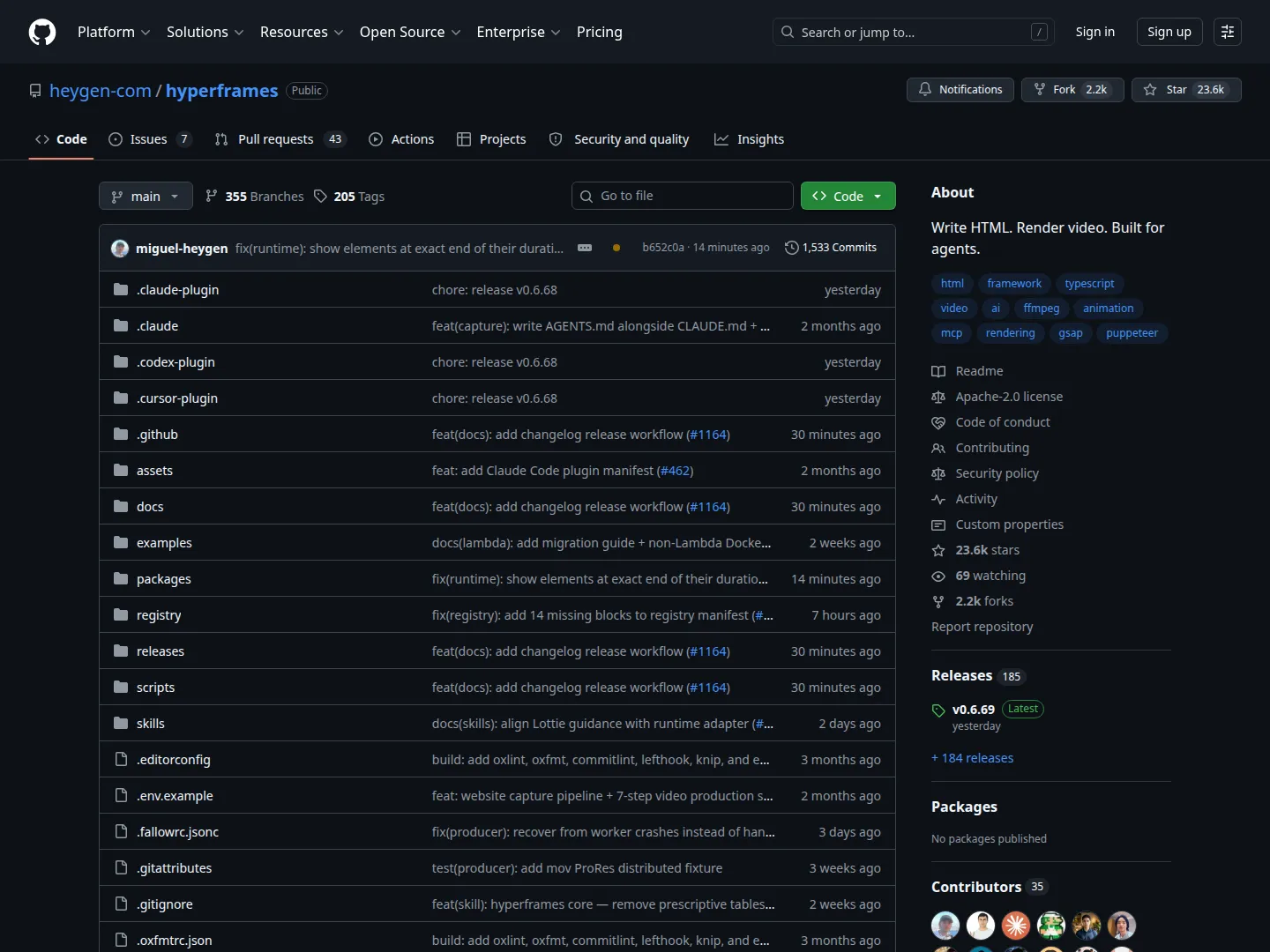Click the bell icon in Notifications
The width and height of the screenshot is (1270, 952).
[x=925, y=89]
